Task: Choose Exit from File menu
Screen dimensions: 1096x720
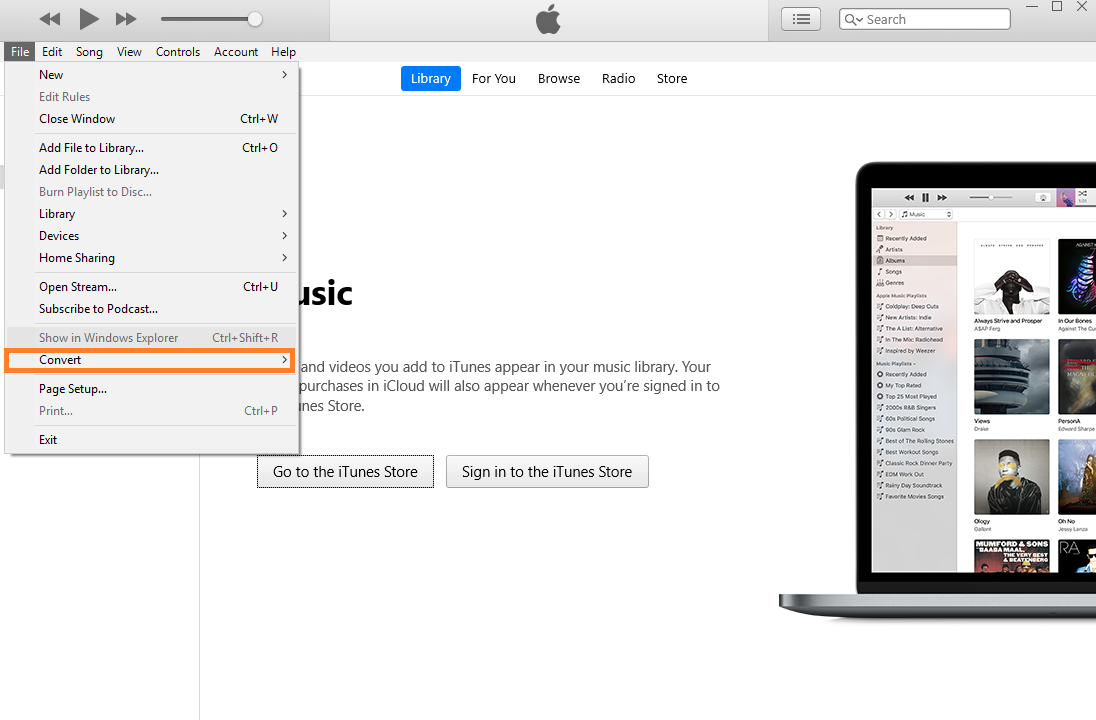Action: [151, 440]
